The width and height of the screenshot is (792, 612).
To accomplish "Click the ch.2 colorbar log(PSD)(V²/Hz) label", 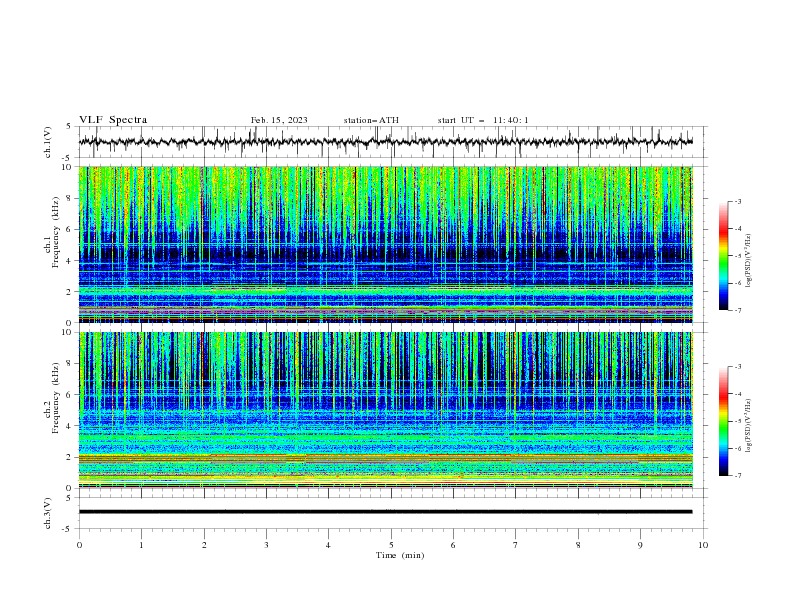I will click(749, 425).
